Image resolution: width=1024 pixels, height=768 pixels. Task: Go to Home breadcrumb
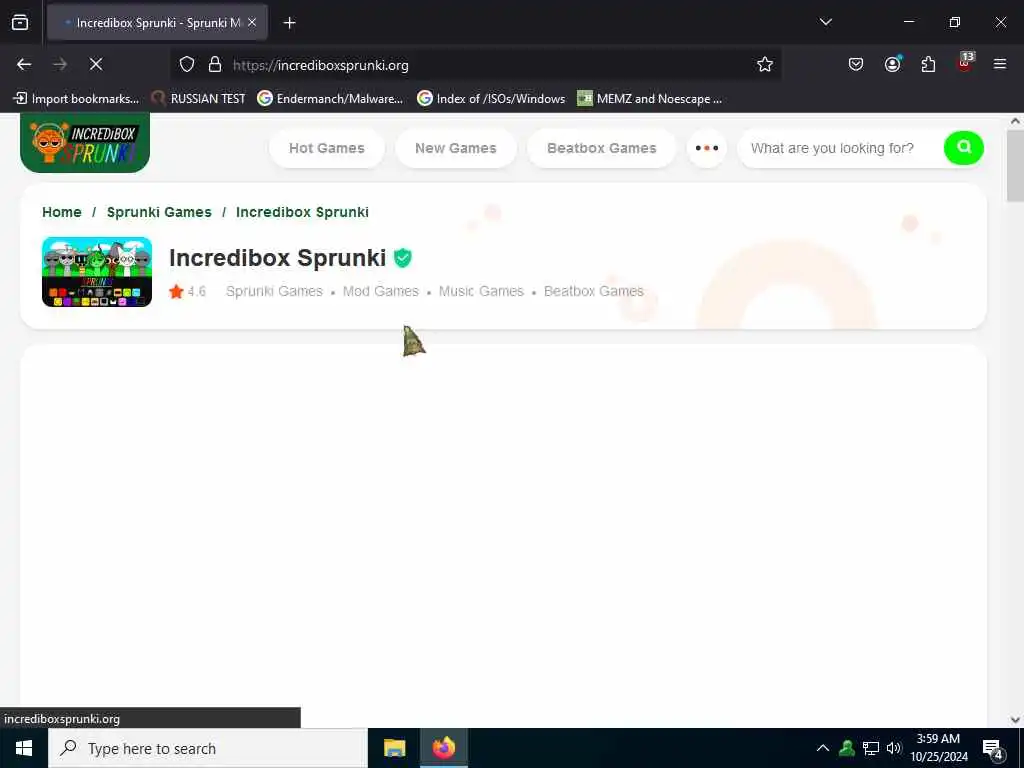tap(62, 212)
